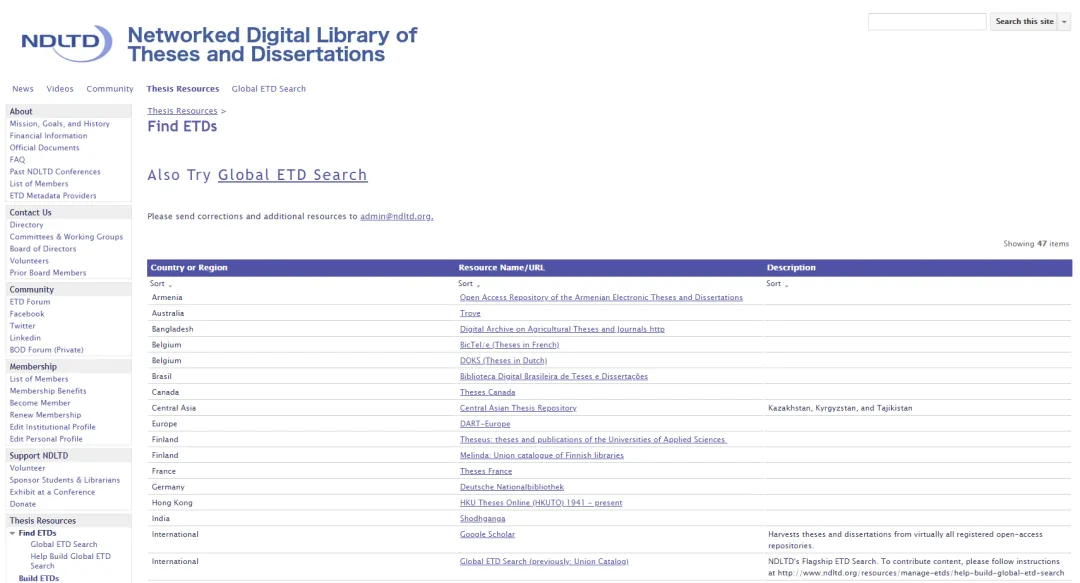The height and width of the screenshot is (583, 1080).
Task: Click the NDLTD logo
Action: click(67, 43)
